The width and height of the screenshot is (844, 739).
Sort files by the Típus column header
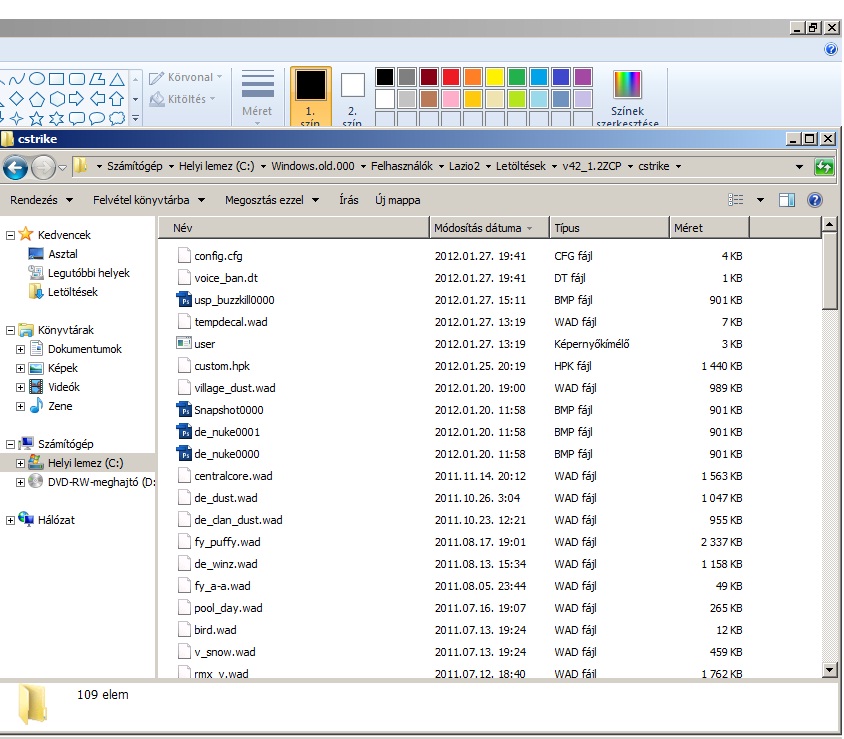[609, 228]
